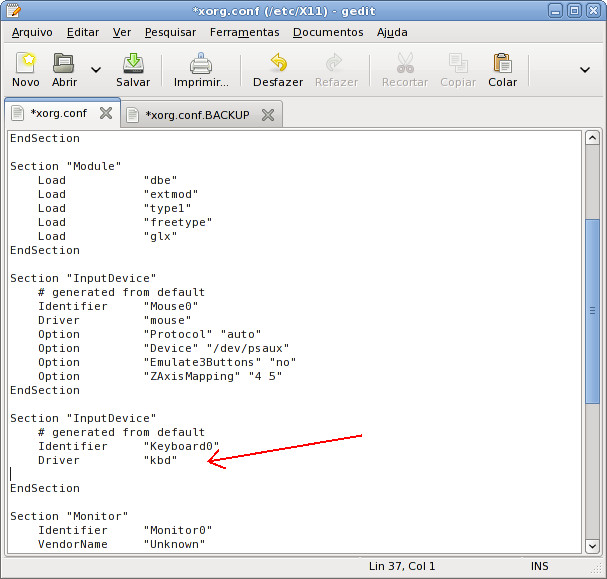Click the Novo new document icon
The height and width of the screenshot is (579, 607).
coord(26,63)
